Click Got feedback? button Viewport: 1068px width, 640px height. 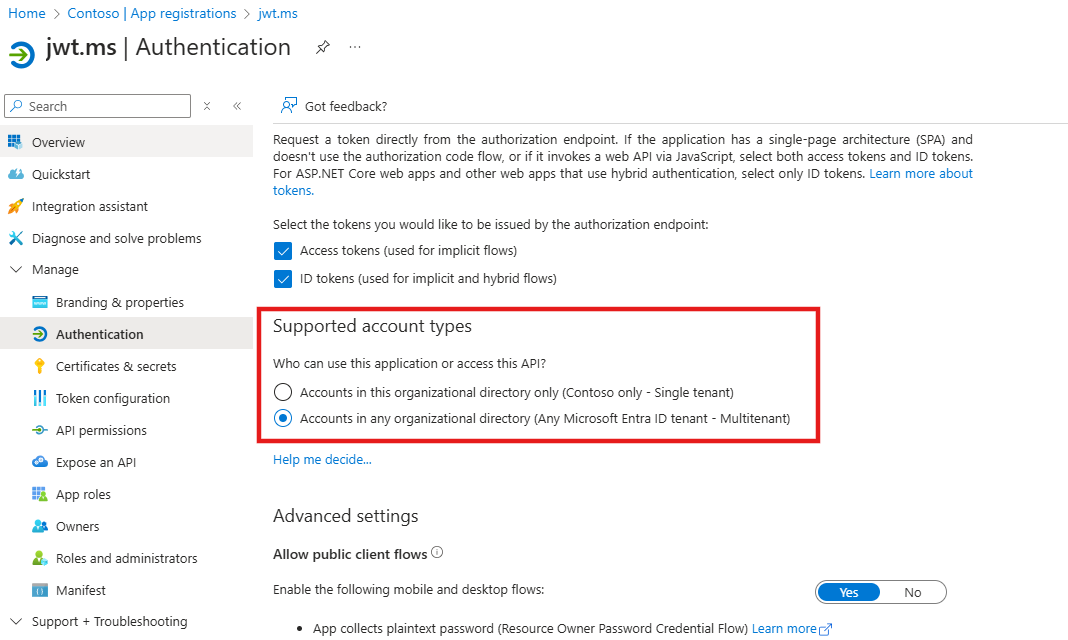[334, 106]
